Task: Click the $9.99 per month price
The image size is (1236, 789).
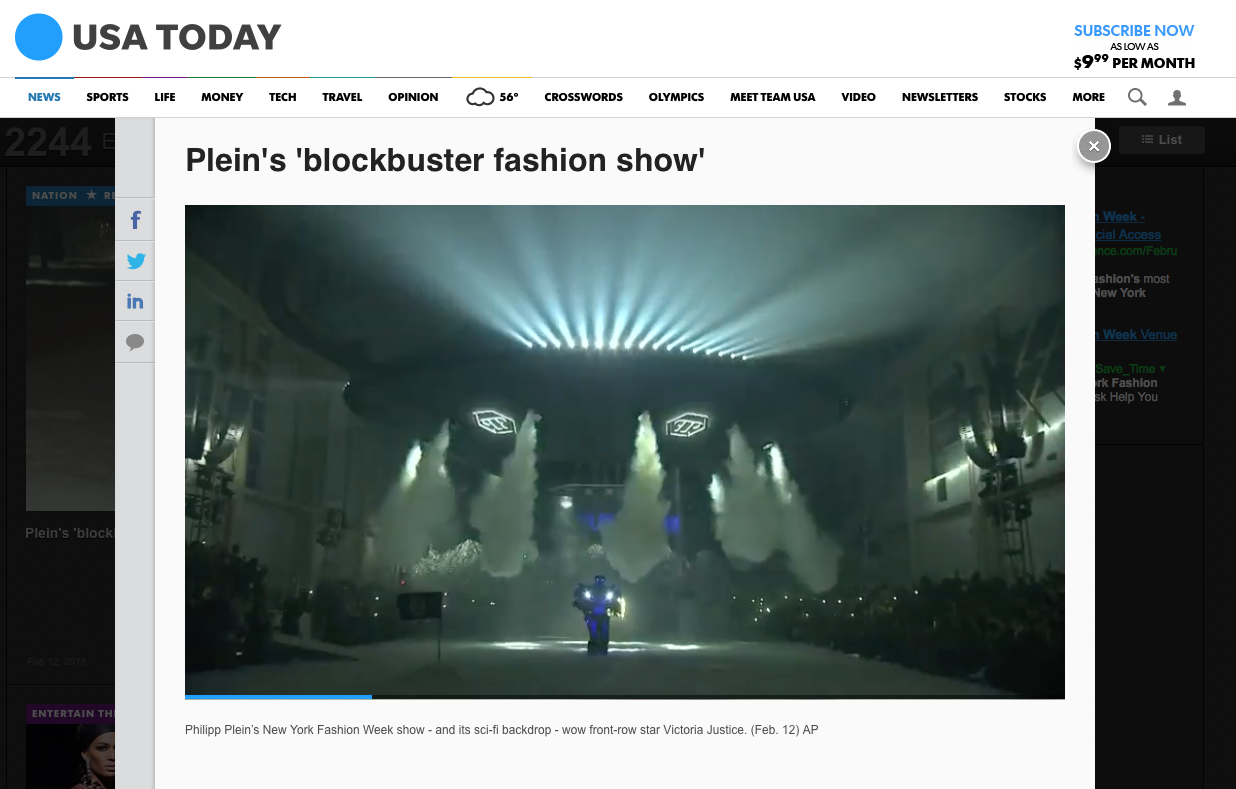Action: pyautogui.click(x=1134, y=62)
